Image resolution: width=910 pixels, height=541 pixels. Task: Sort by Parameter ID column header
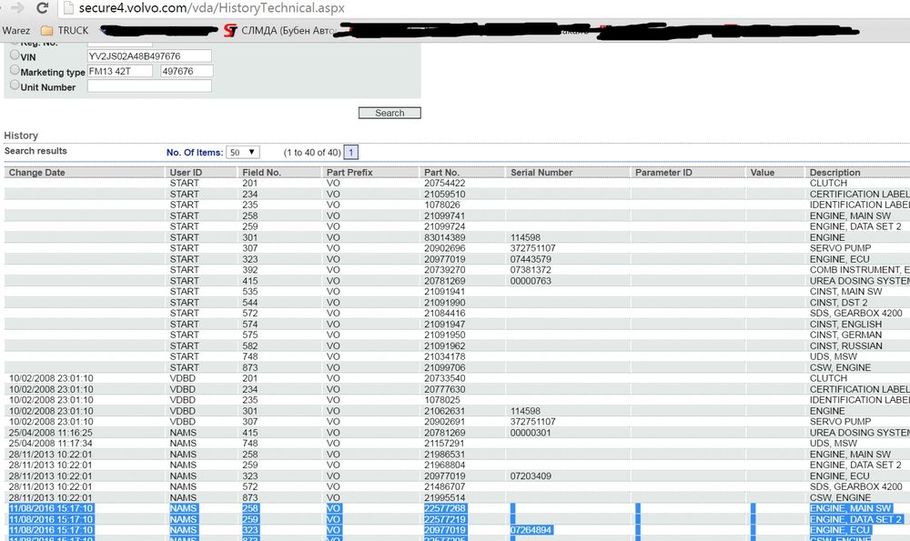(x=663, y=172)
